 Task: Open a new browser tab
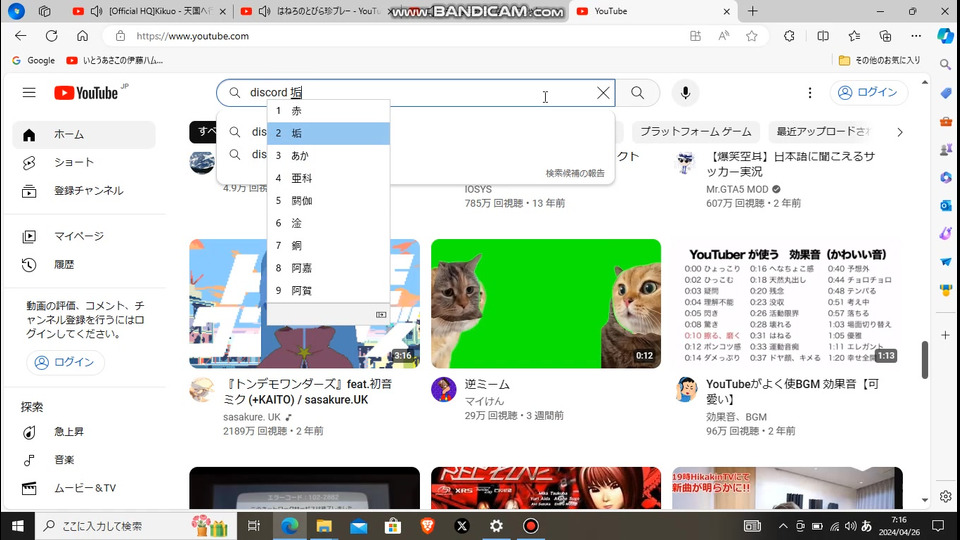(x=752, y=11)
